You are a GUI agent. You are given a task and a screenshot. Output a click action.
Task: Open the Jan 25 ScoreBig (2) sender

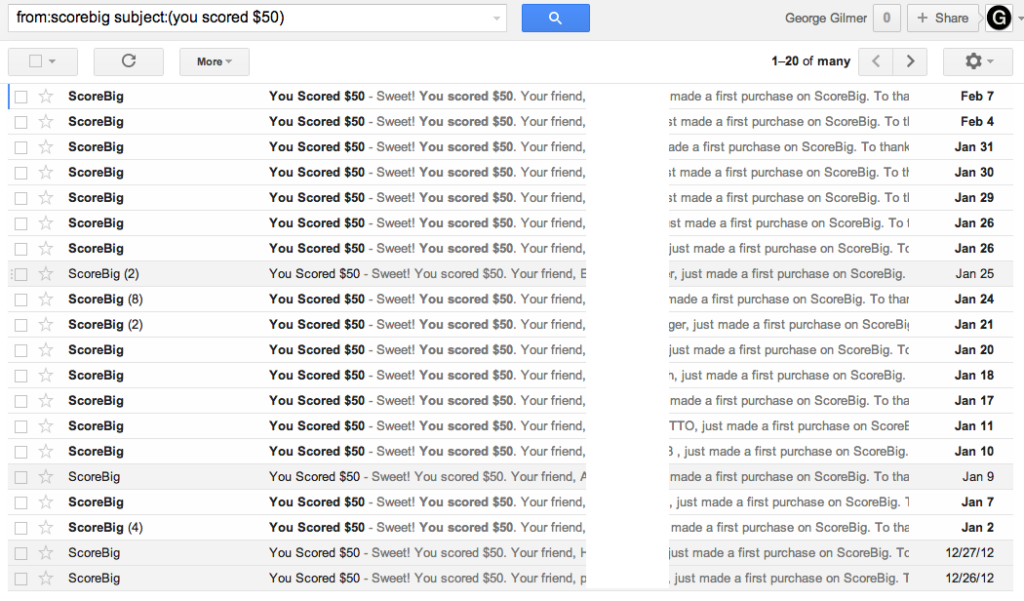point(103,274)
